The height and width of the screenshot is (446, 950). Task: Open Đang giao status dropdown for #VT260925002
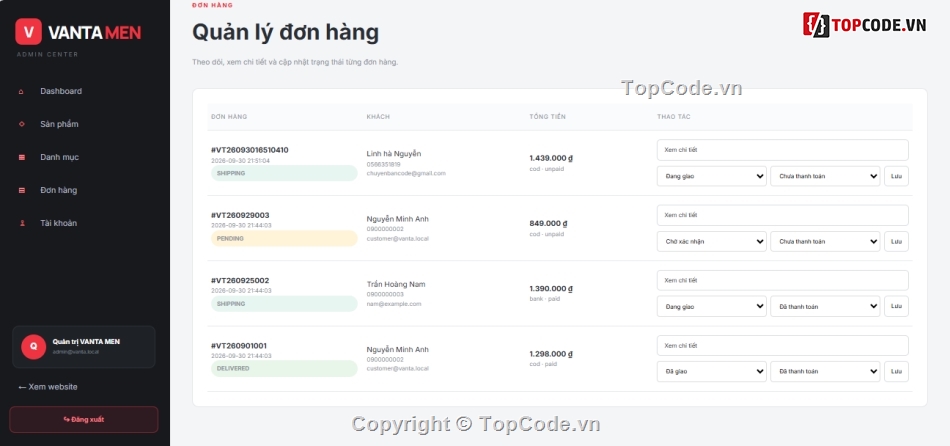coord(712,307)
